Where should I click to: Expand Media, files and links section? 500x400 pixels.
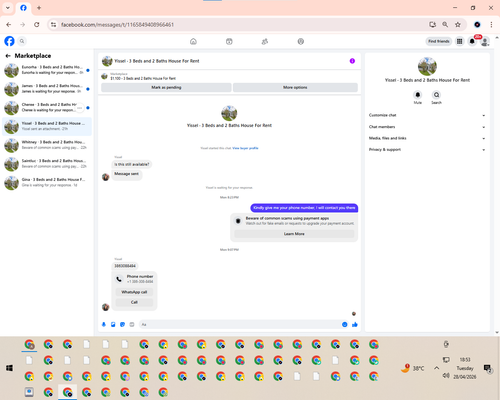tap(427, 138)
